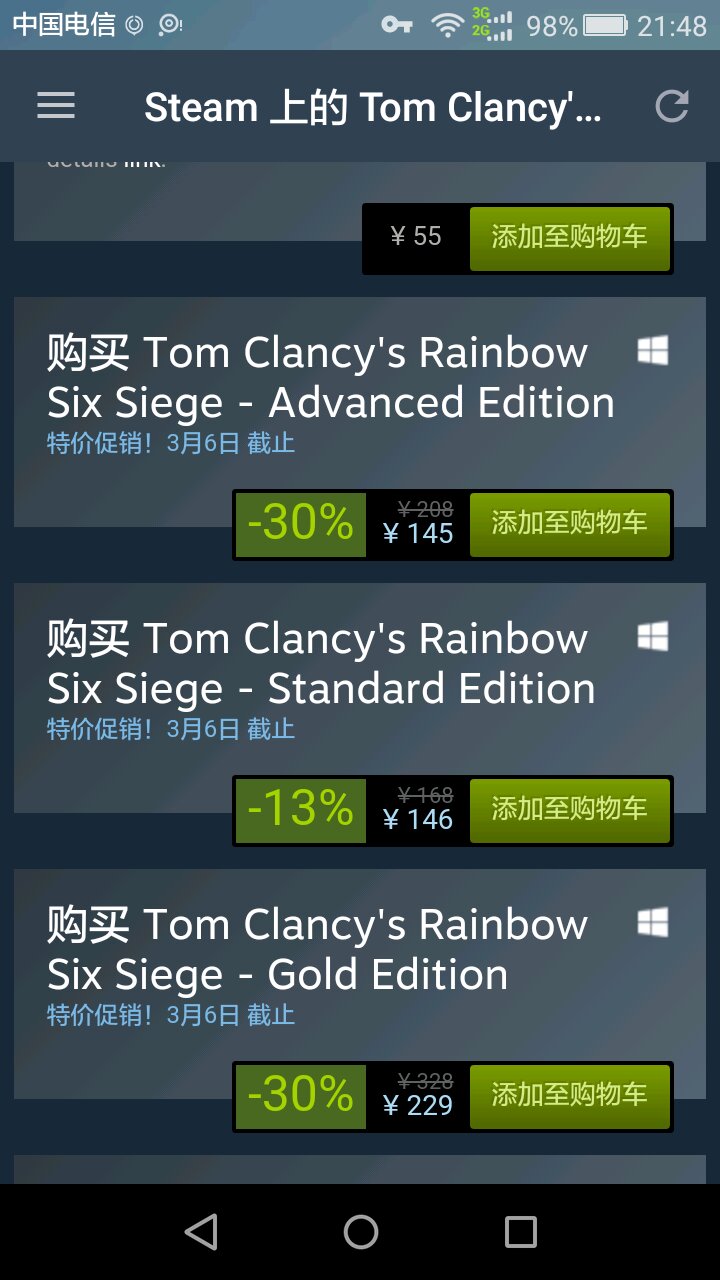This screenshot has height=1280, width=720.
Task: Tap Windows icon beside Standard Edition
Action: click(653, 637)
